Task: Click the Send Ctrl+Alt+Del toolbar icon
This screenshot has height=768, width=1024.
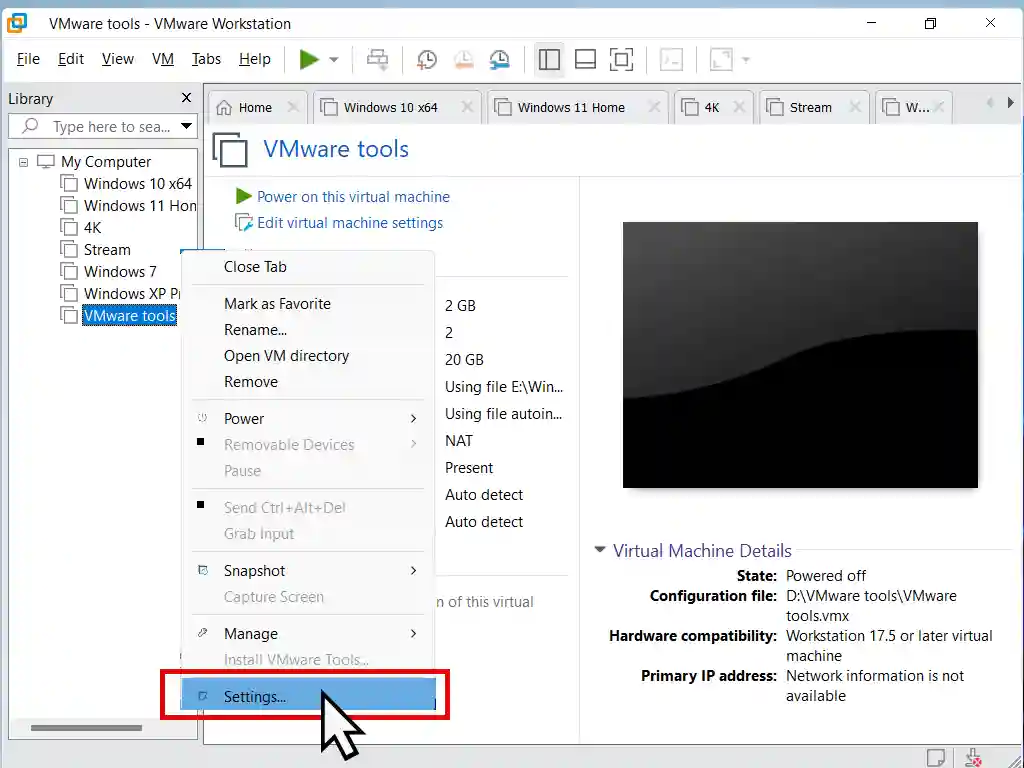Action: 377,59
